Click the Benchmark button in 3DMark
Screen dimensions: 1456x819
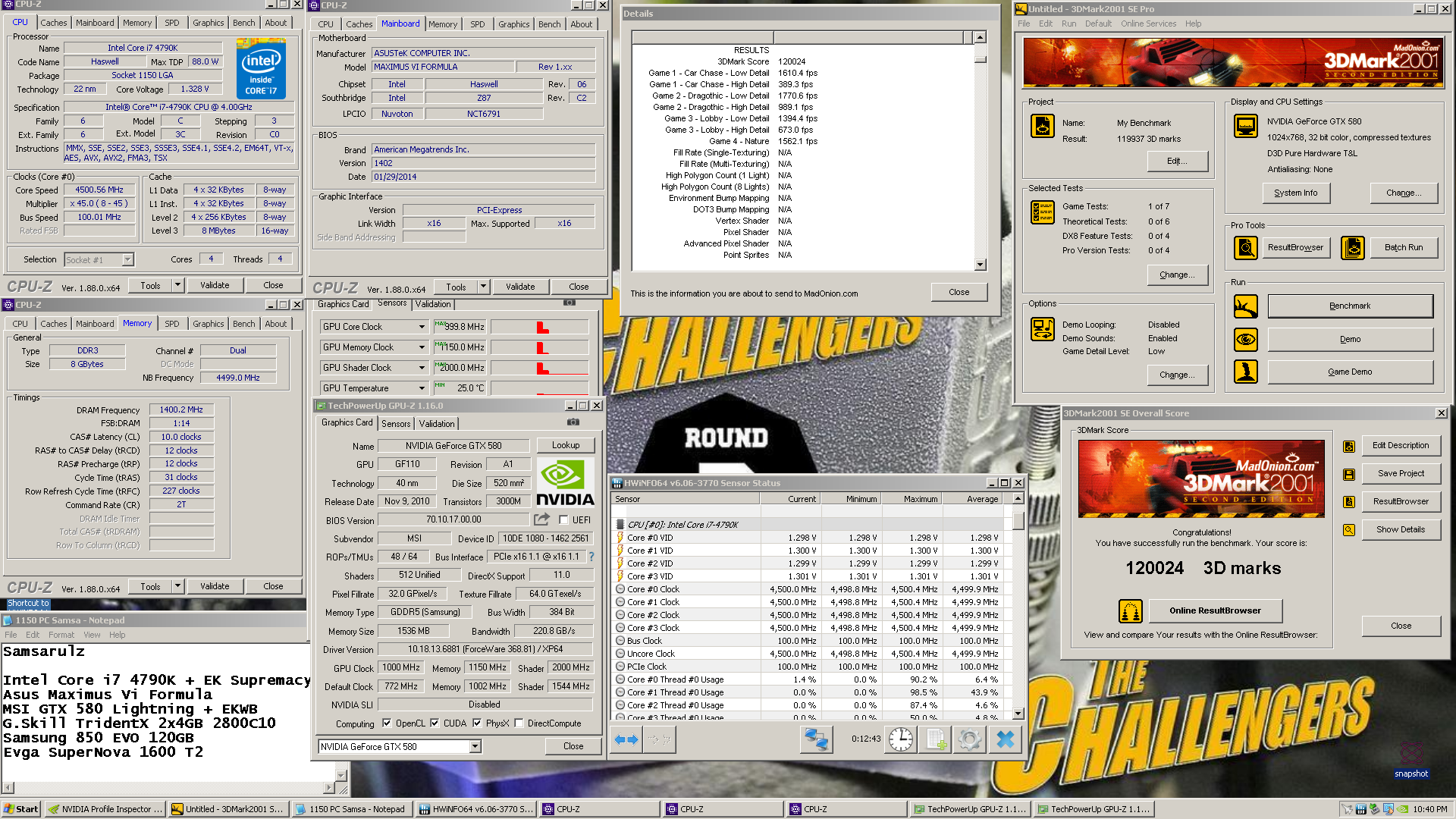(x=1350, y=306)
